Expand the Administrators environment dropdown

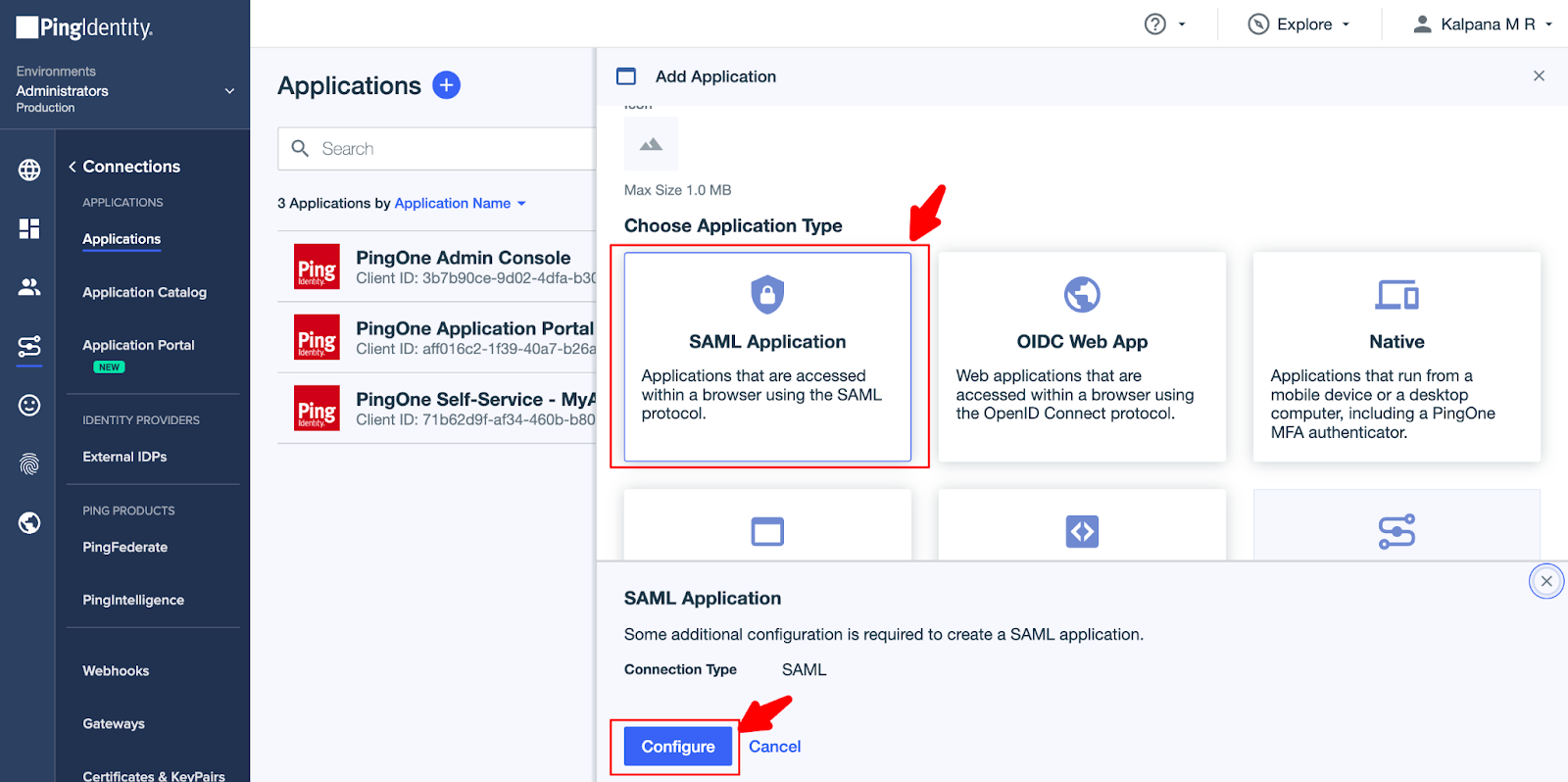[x=229, y=90]
